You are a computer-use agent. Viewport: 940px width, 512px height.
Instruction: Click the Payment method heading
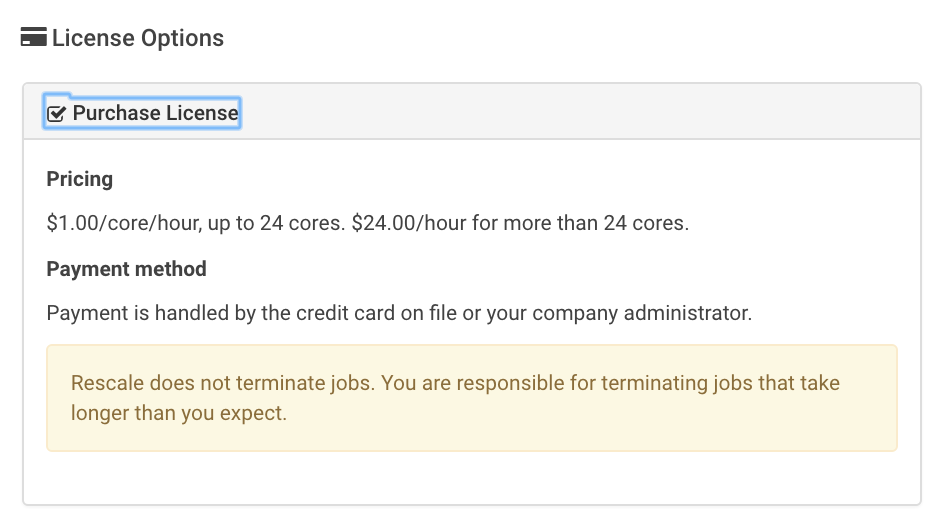pyautogui.click(x=126, y=269)
